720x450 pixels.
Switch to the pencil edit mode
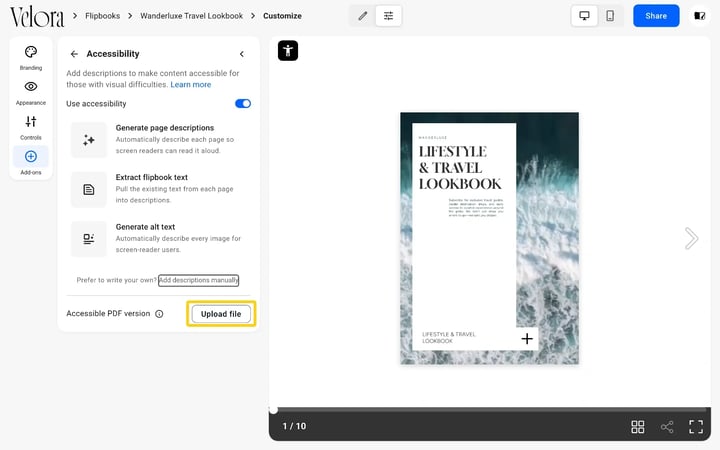(x=363, y=16)
